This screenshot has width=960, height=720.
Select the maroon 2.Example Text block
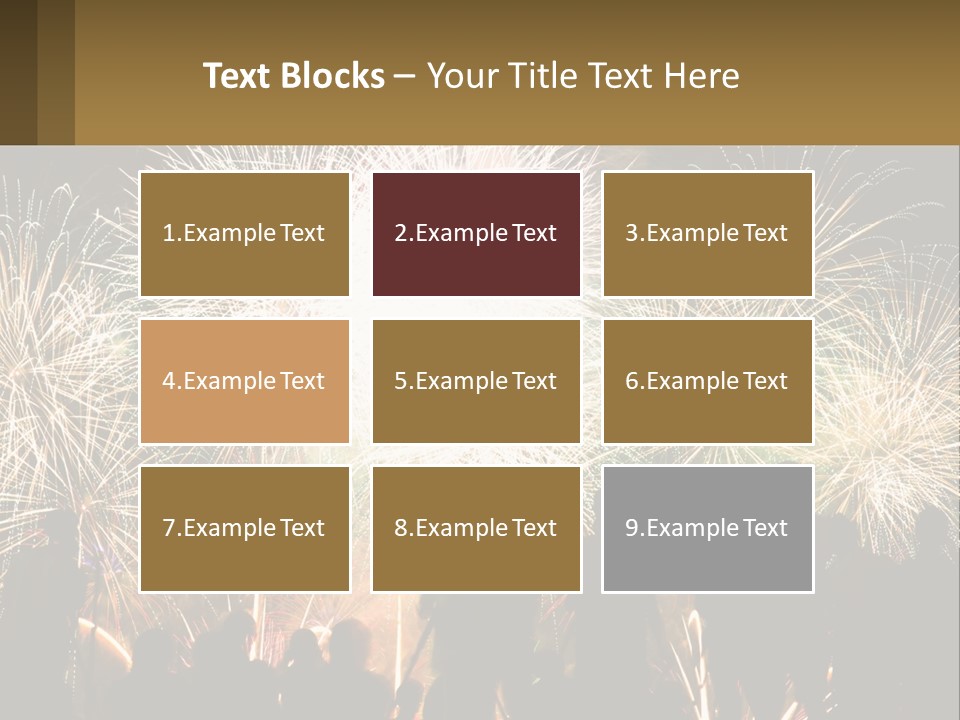[x=476, y=234]
